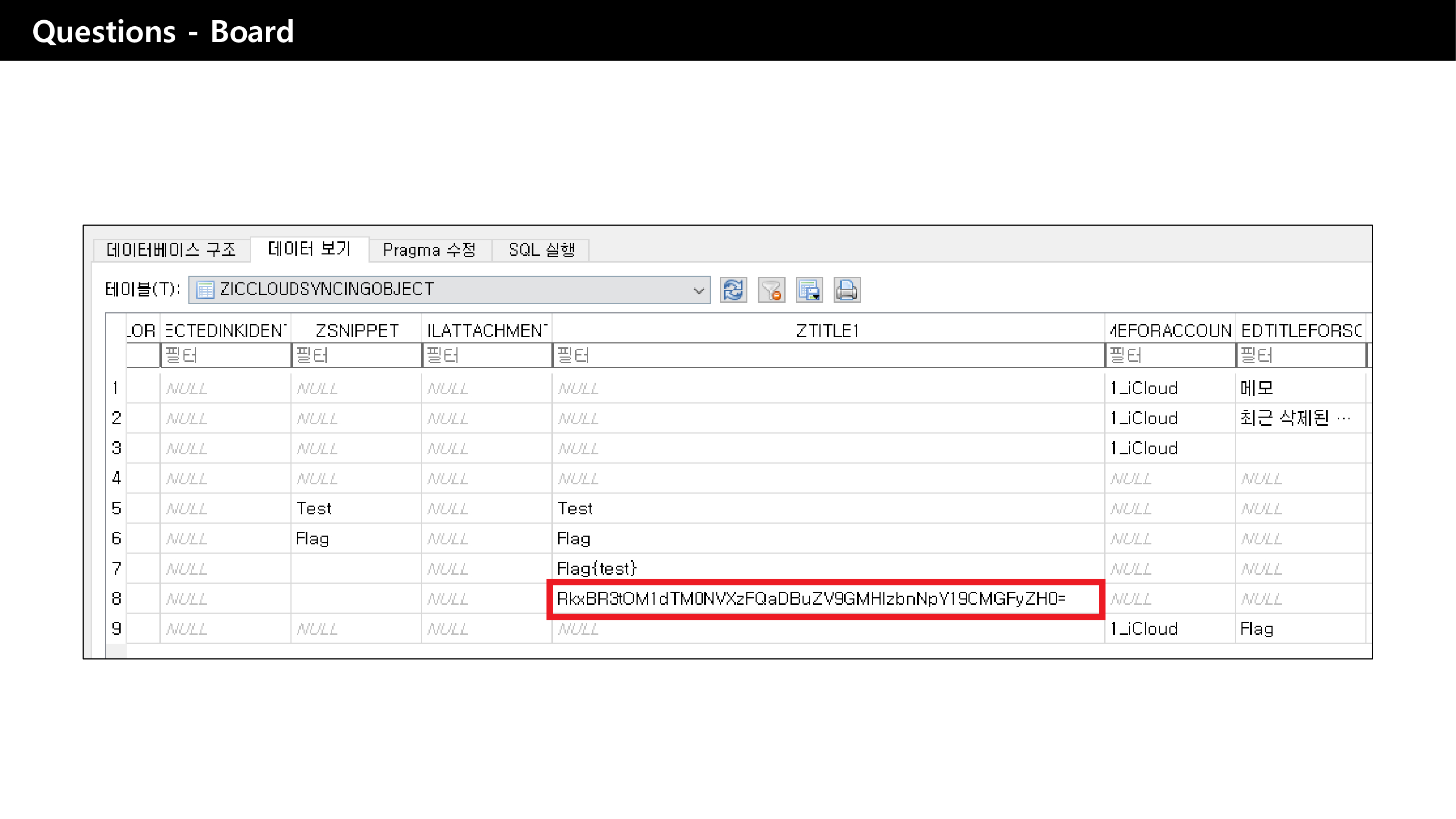Image resolution: width=1456 pixels, height=819 pixels.
Task: Click the clear filters icon
Action: click(x=771, y=290)
